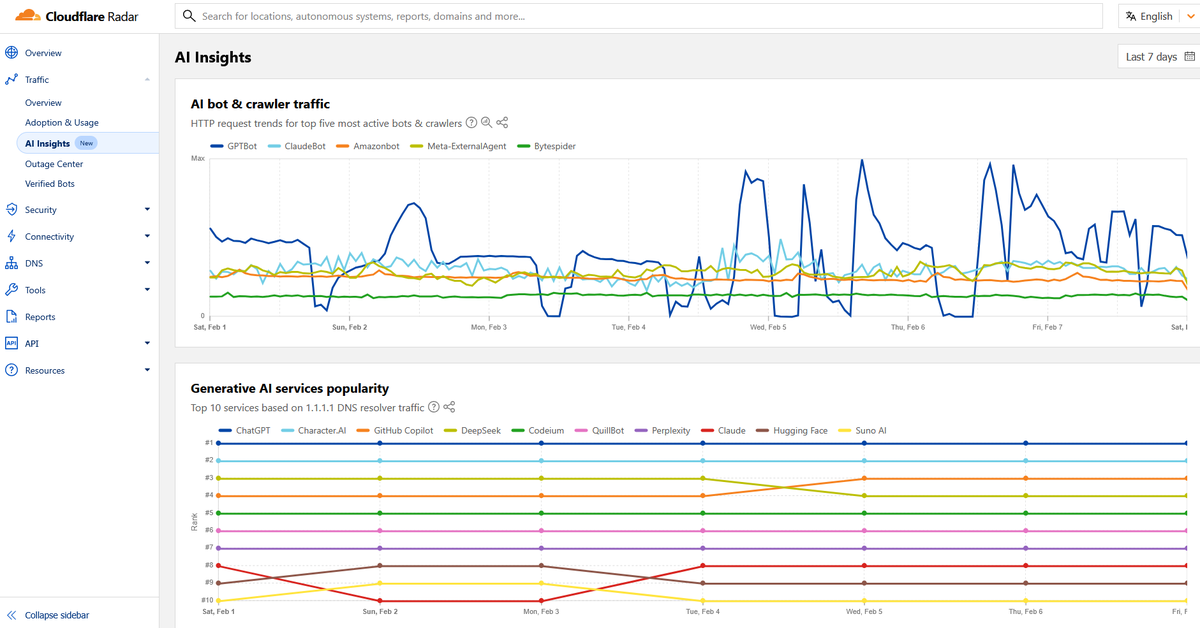The image size is (1200, 628).
Task: Share the Generative AI services popularity chart
Action: tap(449, 407)
